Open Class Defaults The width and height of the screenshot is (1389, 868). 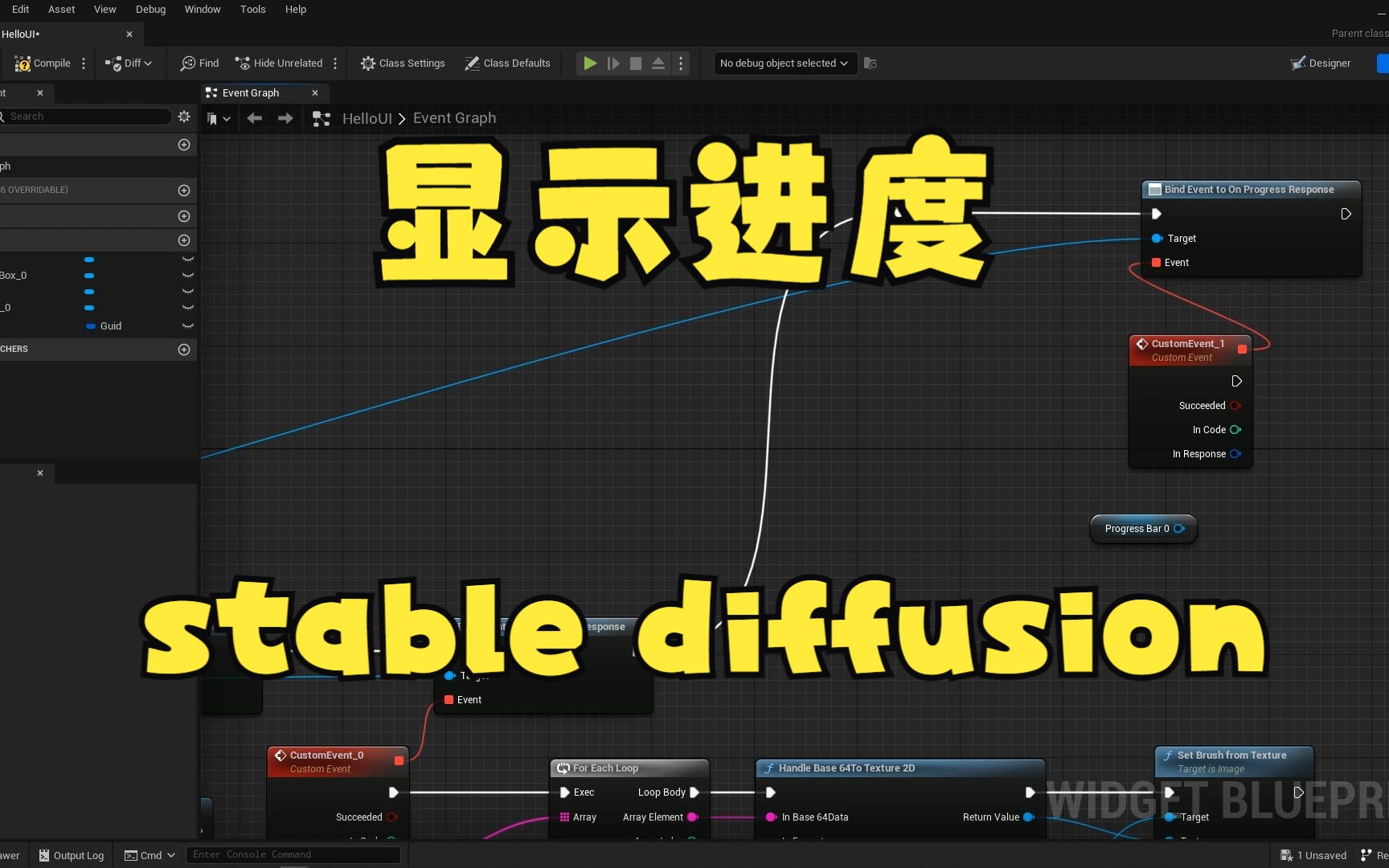pos(507,63)
